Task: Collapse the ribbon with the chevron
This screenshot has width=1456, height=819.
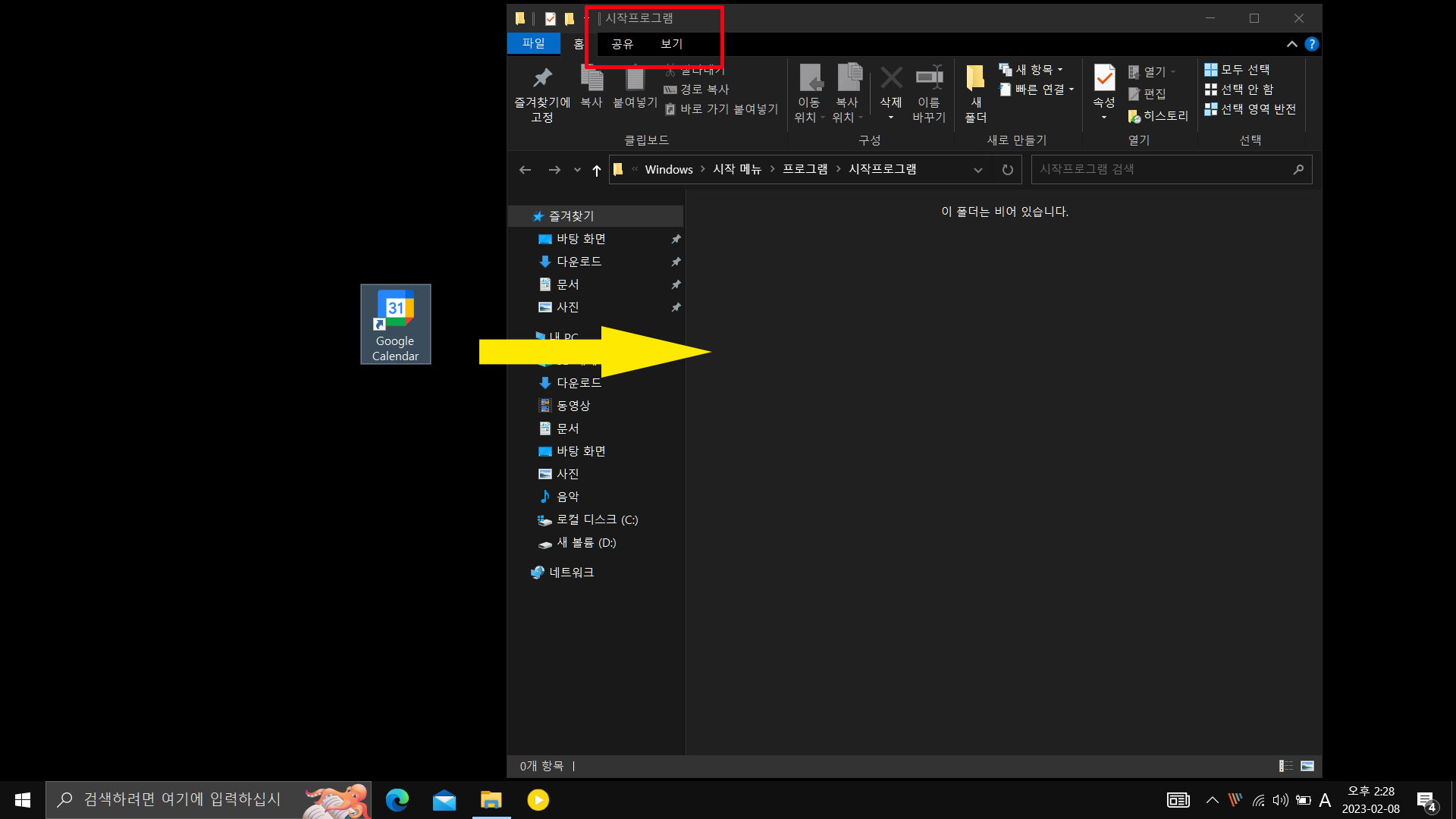Action: coord(1292,44)
